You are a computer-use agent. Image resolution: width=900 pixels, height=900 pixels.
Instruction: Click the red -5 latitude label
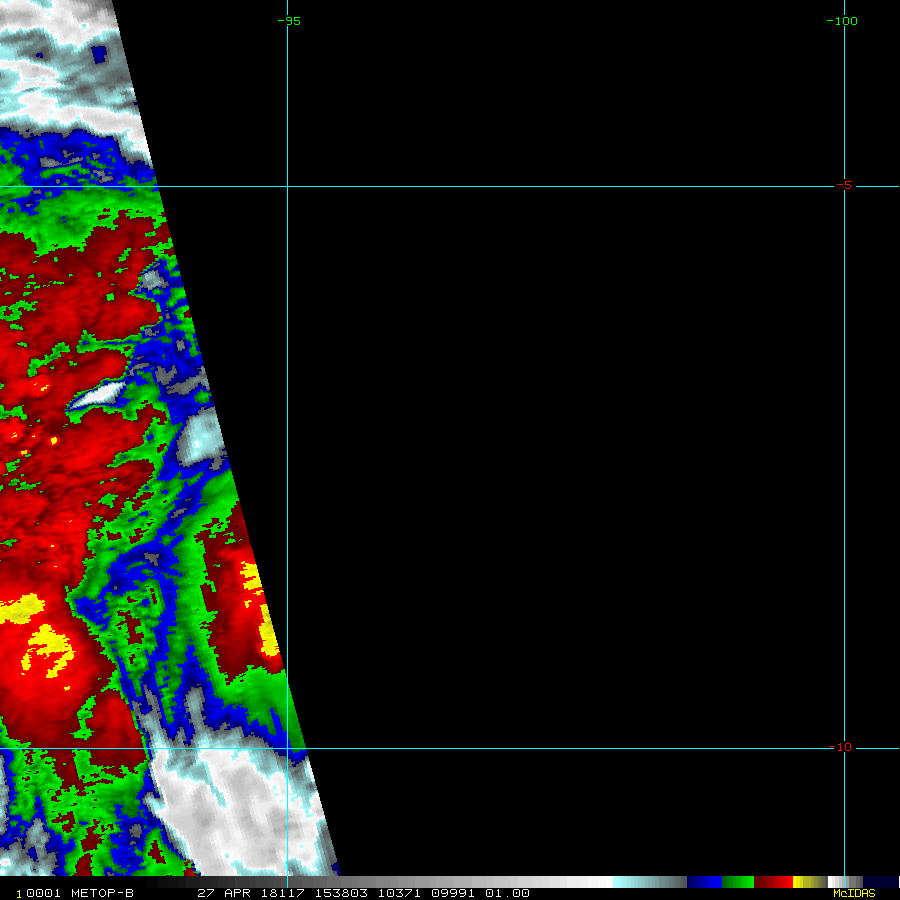tap(845, 186)
